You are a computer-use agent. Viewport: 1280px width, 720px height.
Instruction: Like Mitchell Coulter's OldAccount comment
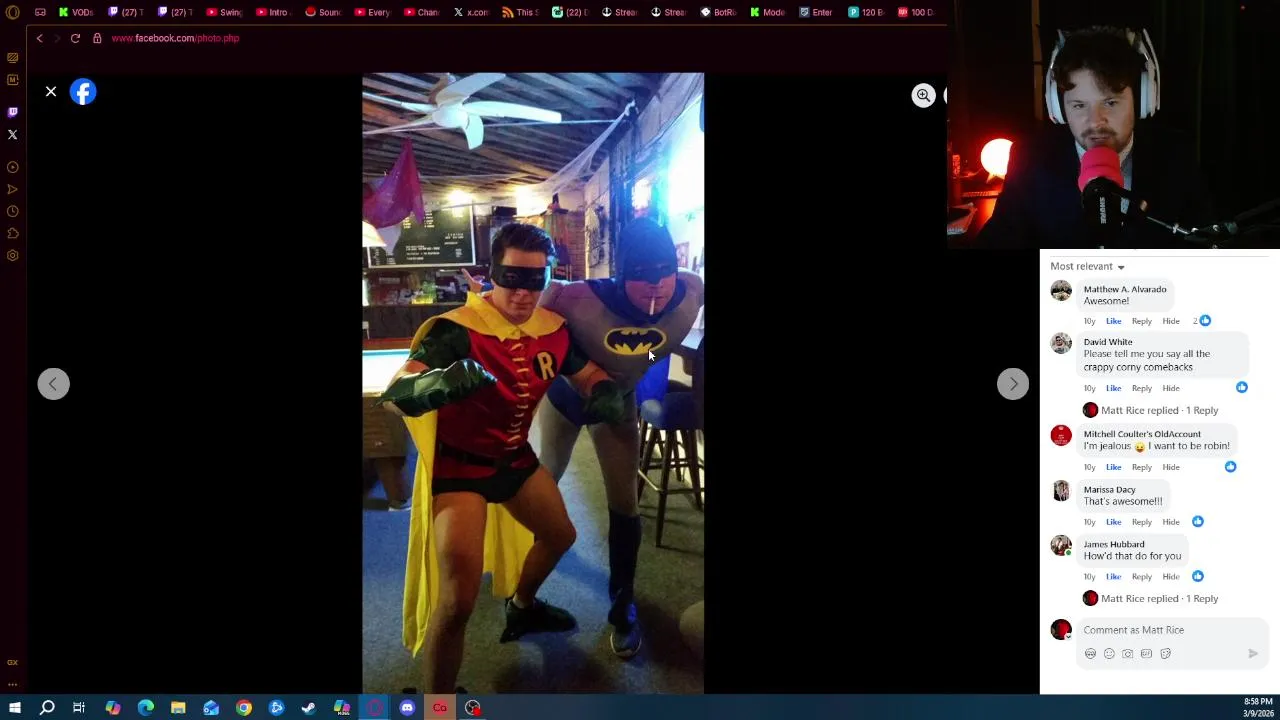pyautogui.click(x=1113, y=467)
